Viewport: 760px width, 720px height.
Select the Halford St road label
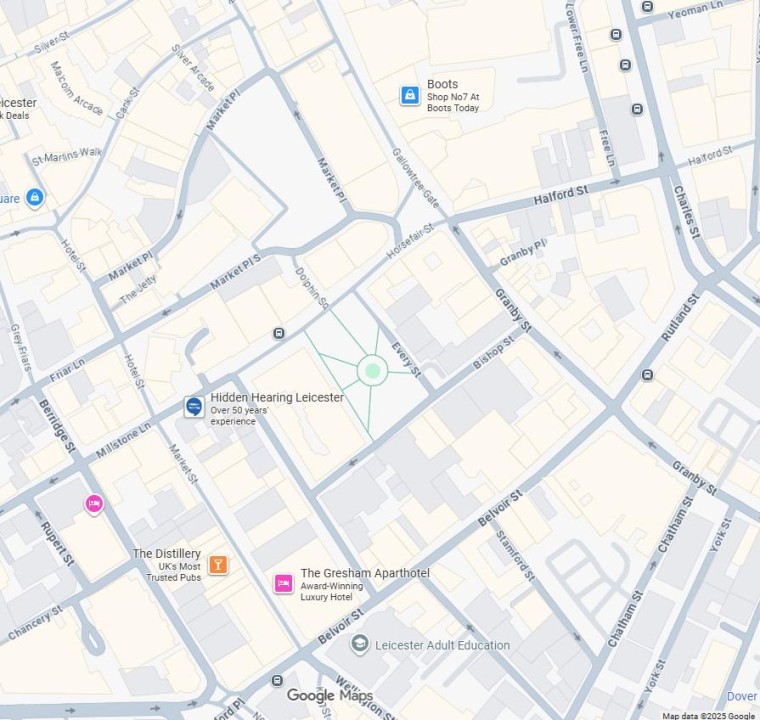561,195
